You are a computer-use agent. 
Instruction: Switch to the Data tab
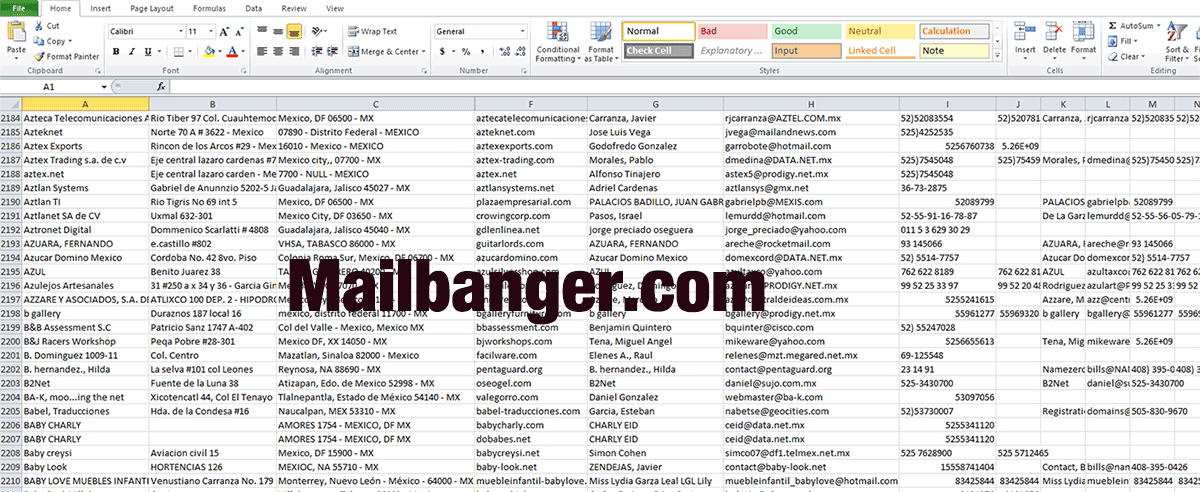tap(254, 8)
